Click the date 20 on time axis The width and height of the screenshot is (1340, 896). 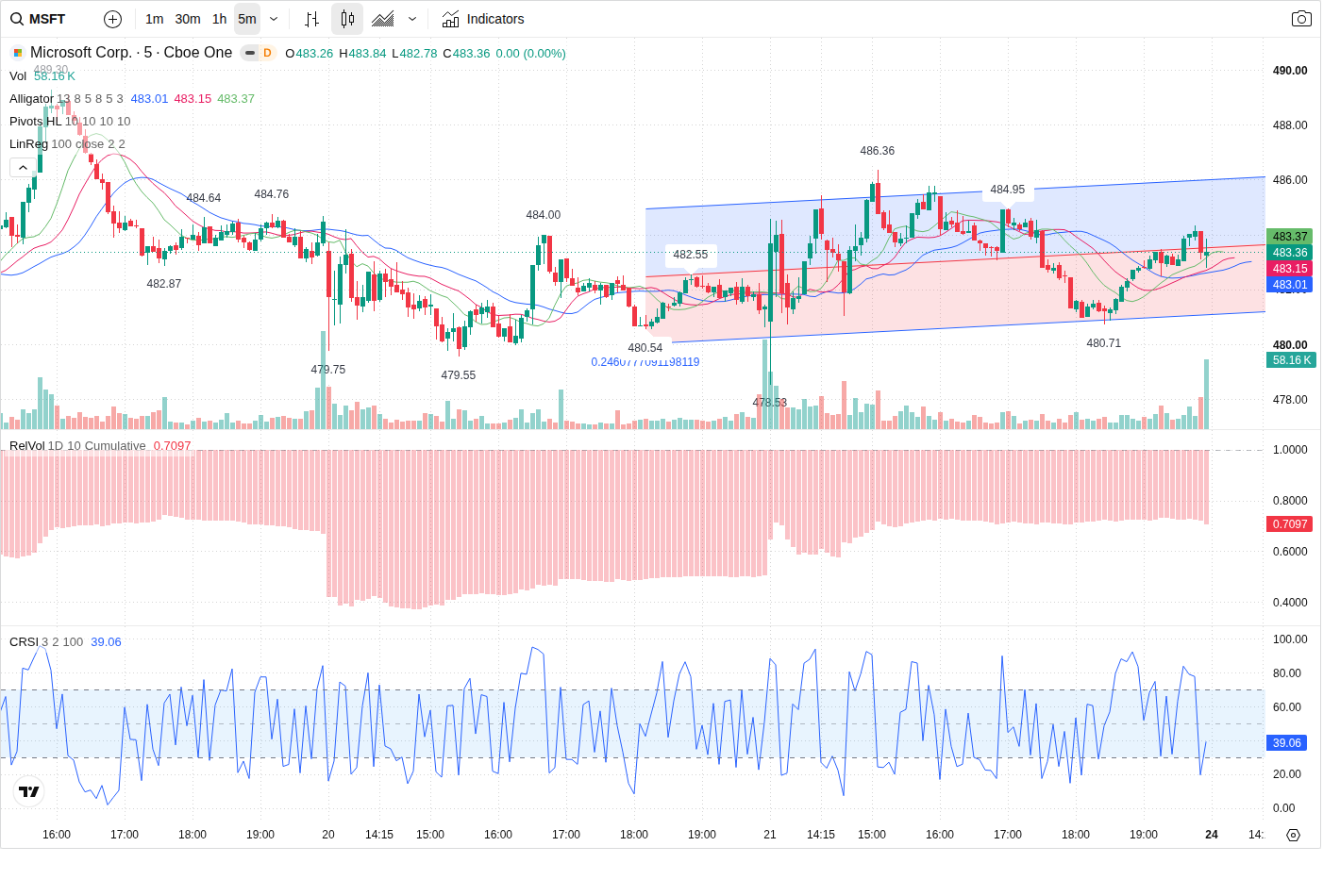[x=328, y=835]
